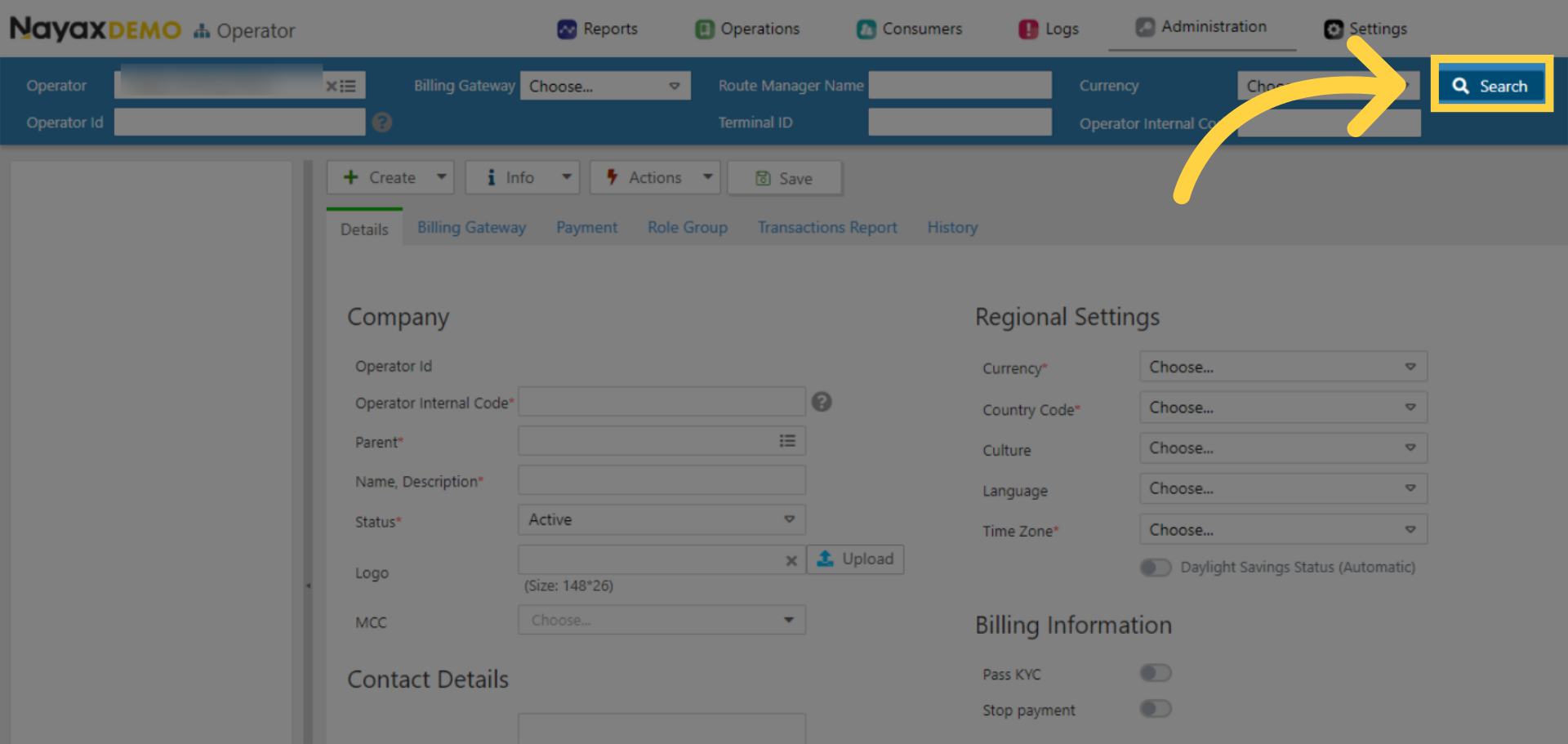Focus the Operator Internal Code form field

(661, 402)
